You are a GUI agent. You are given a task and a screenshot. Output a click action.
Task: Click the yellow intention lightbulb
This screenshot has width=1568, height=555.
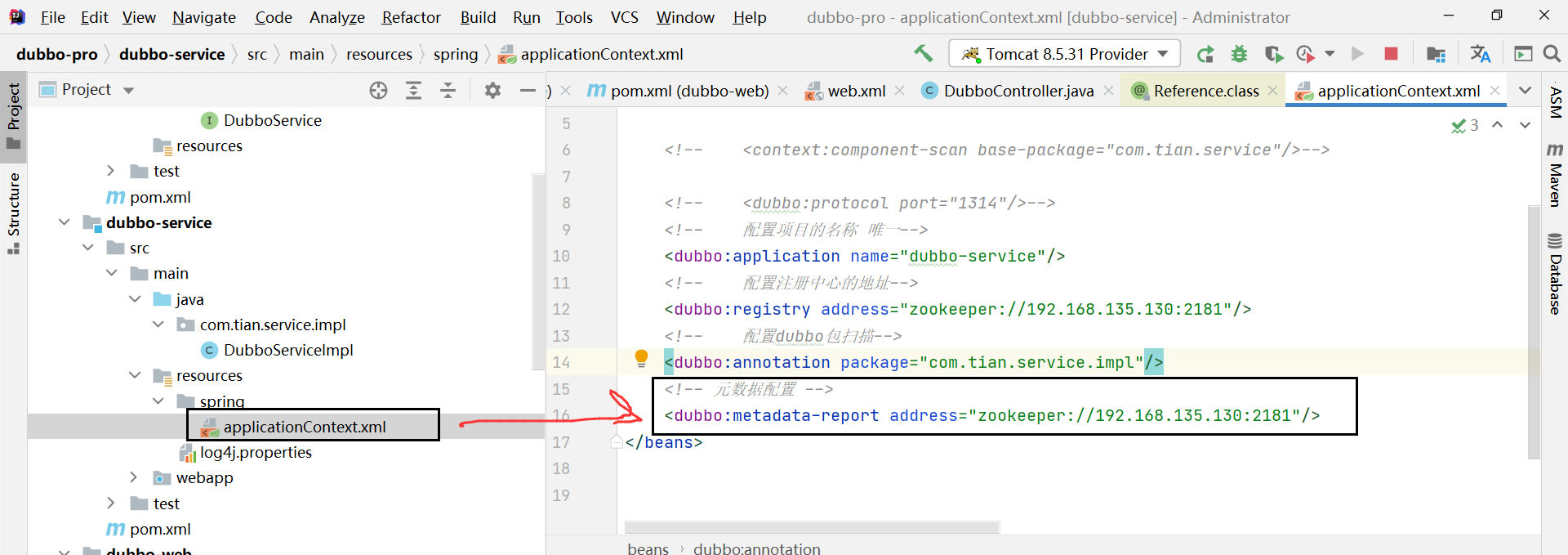pos(641,358)
